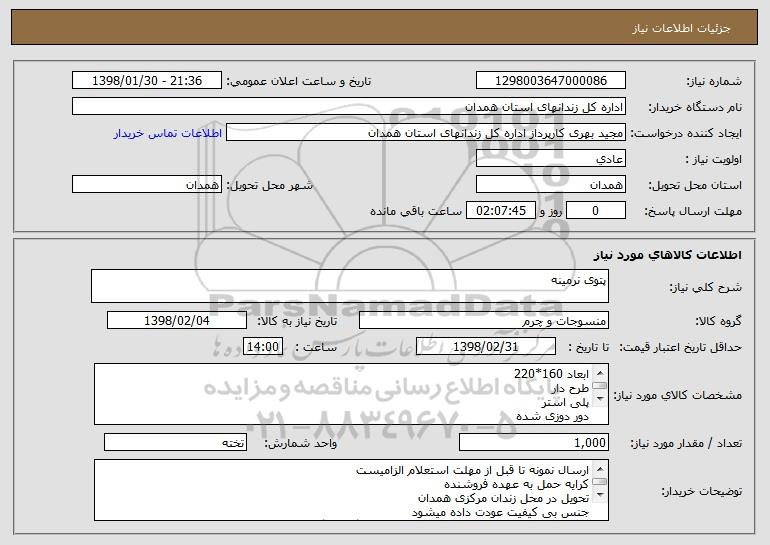Image resolution: width=770 pixels, height=545 pixels.
Task: Click the remaining time field 02:07:45
Action: (500, 210)
